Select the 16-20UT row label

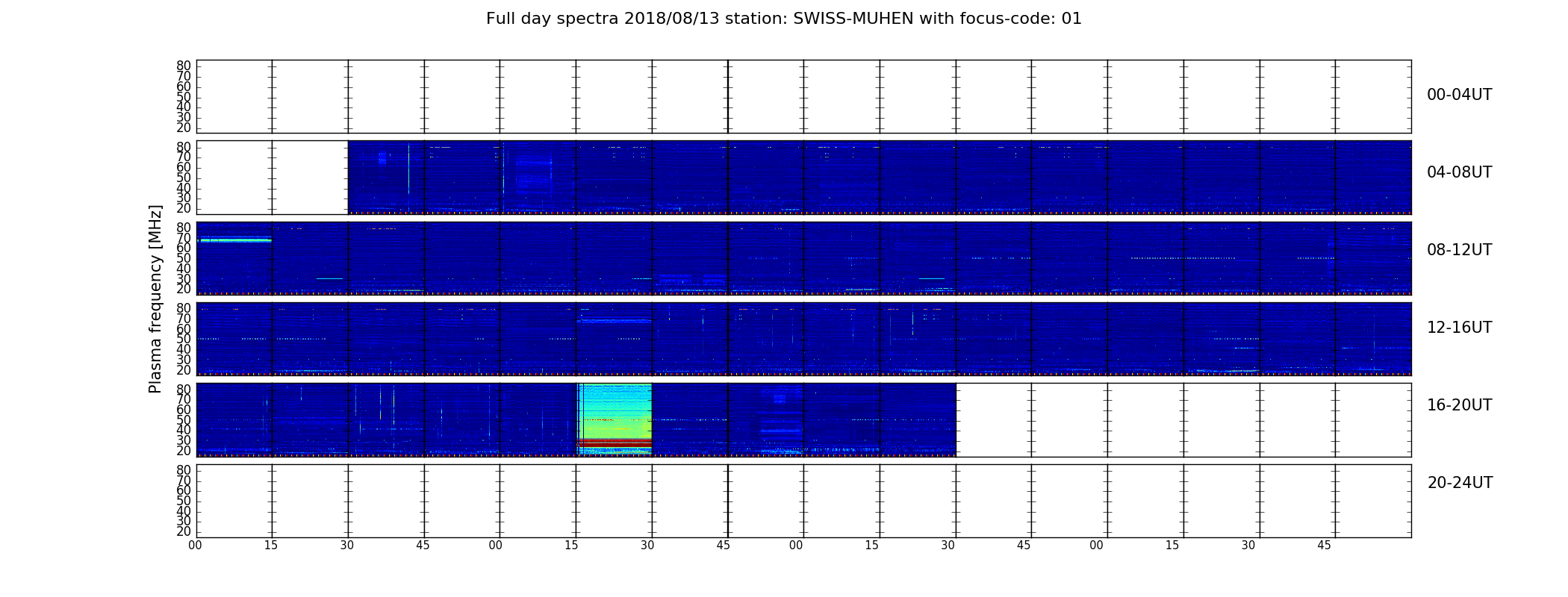pyautogui.click(x=1459, y=405)
